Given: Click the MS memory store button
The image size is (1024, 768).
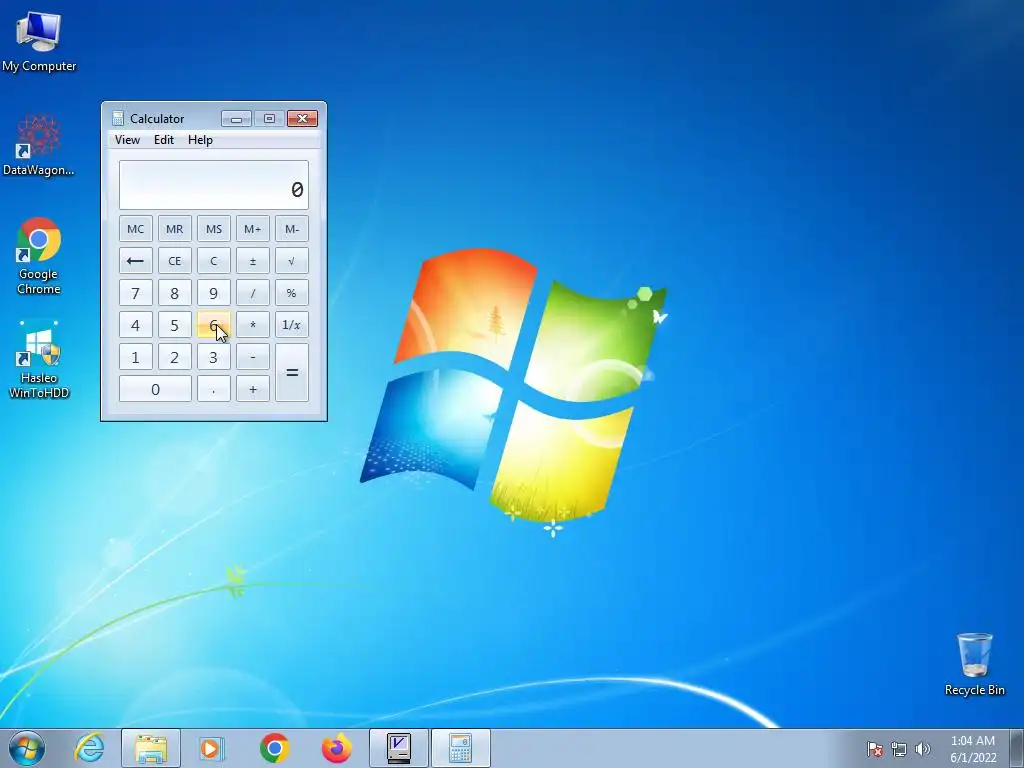Looking at the screenshot, I should 214,229.
